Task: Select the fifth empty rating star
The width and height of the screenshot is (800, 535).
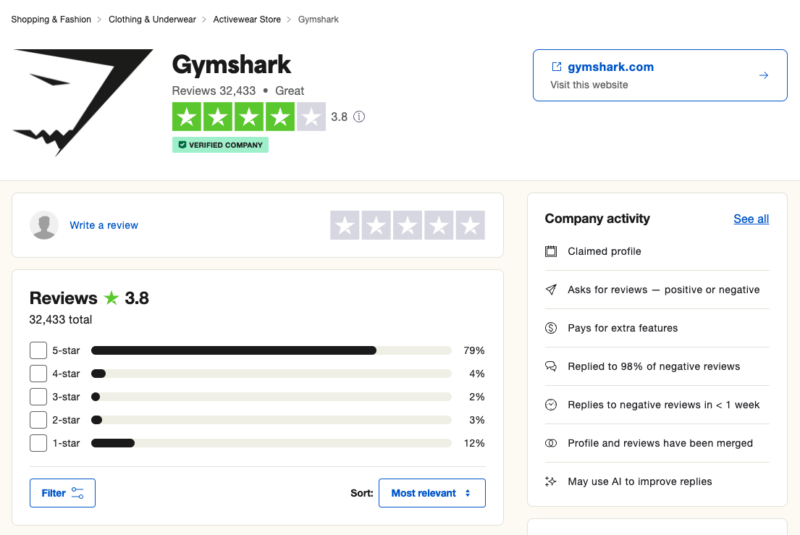Action: point(470,226)
